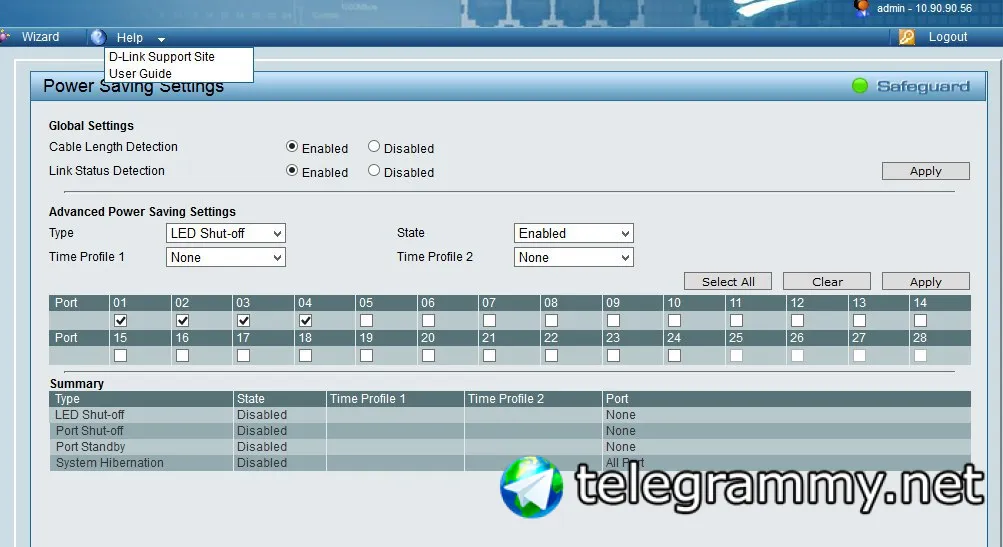The height and width of the screenshot is (547, 1003).
Task: Check port 09 checkbox
Action: tap(613, 320)
